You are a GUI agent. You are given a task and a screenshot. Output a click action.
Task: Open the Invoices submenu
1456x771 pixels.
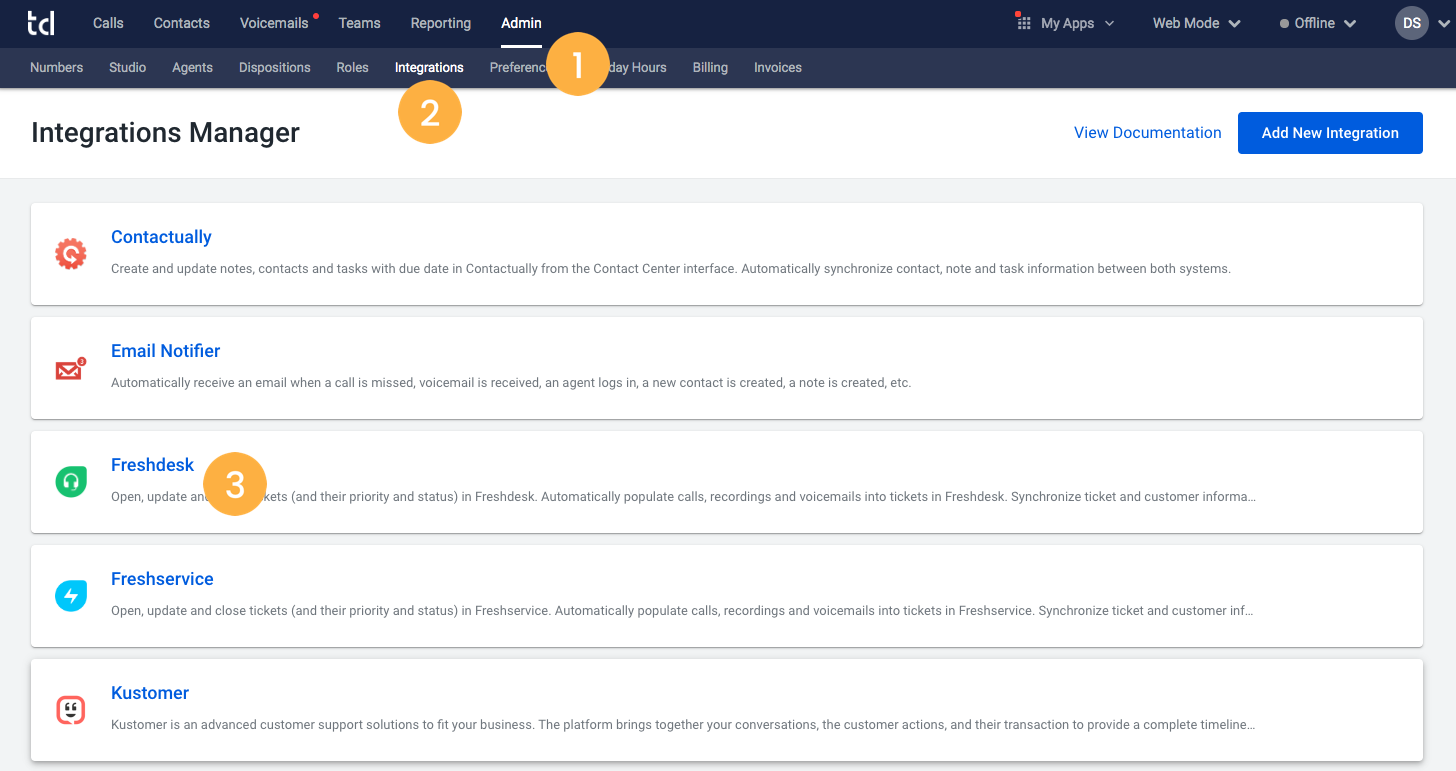coord(778,68)
